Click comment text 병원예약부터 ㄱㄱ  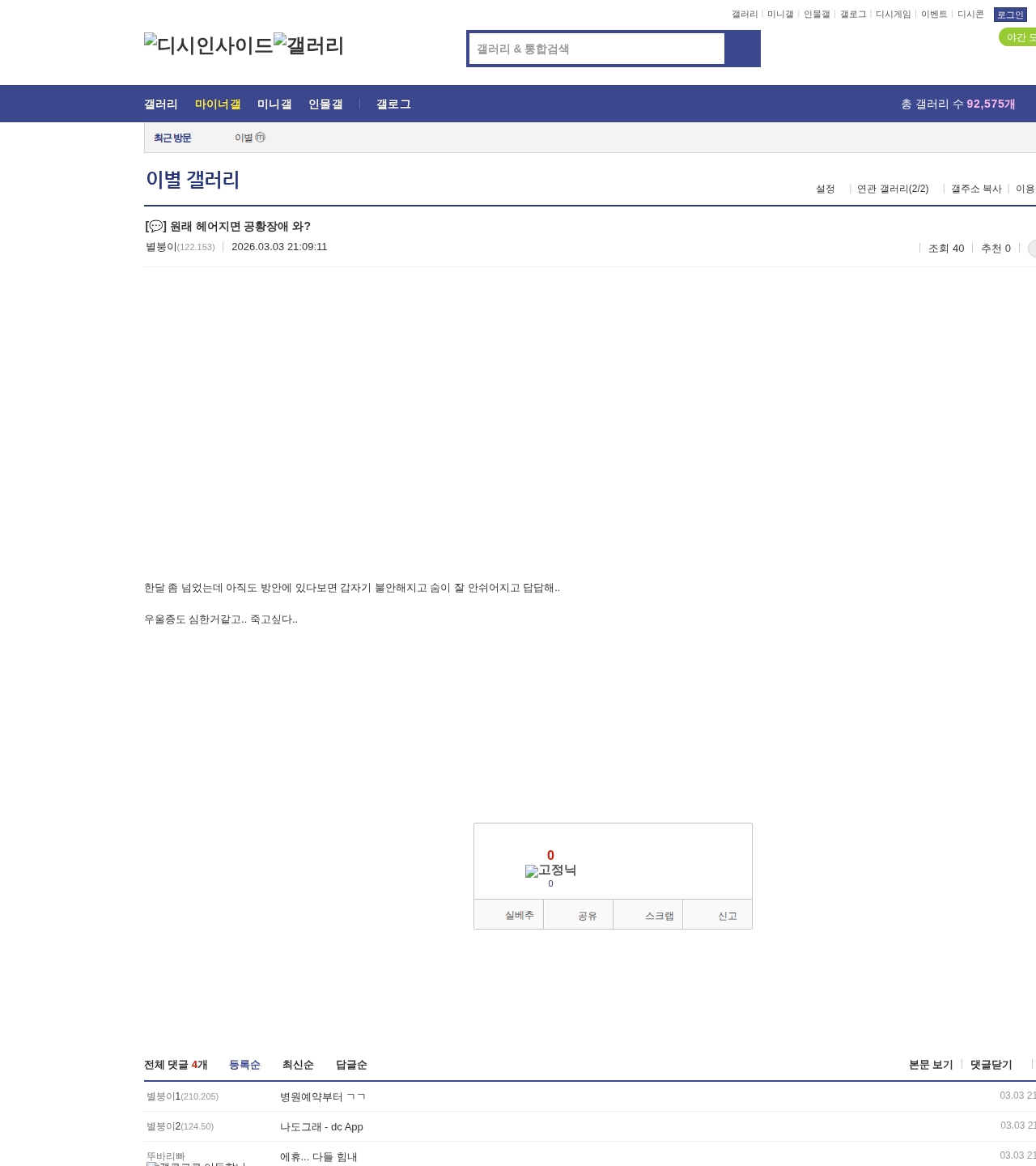[323, 1097]
